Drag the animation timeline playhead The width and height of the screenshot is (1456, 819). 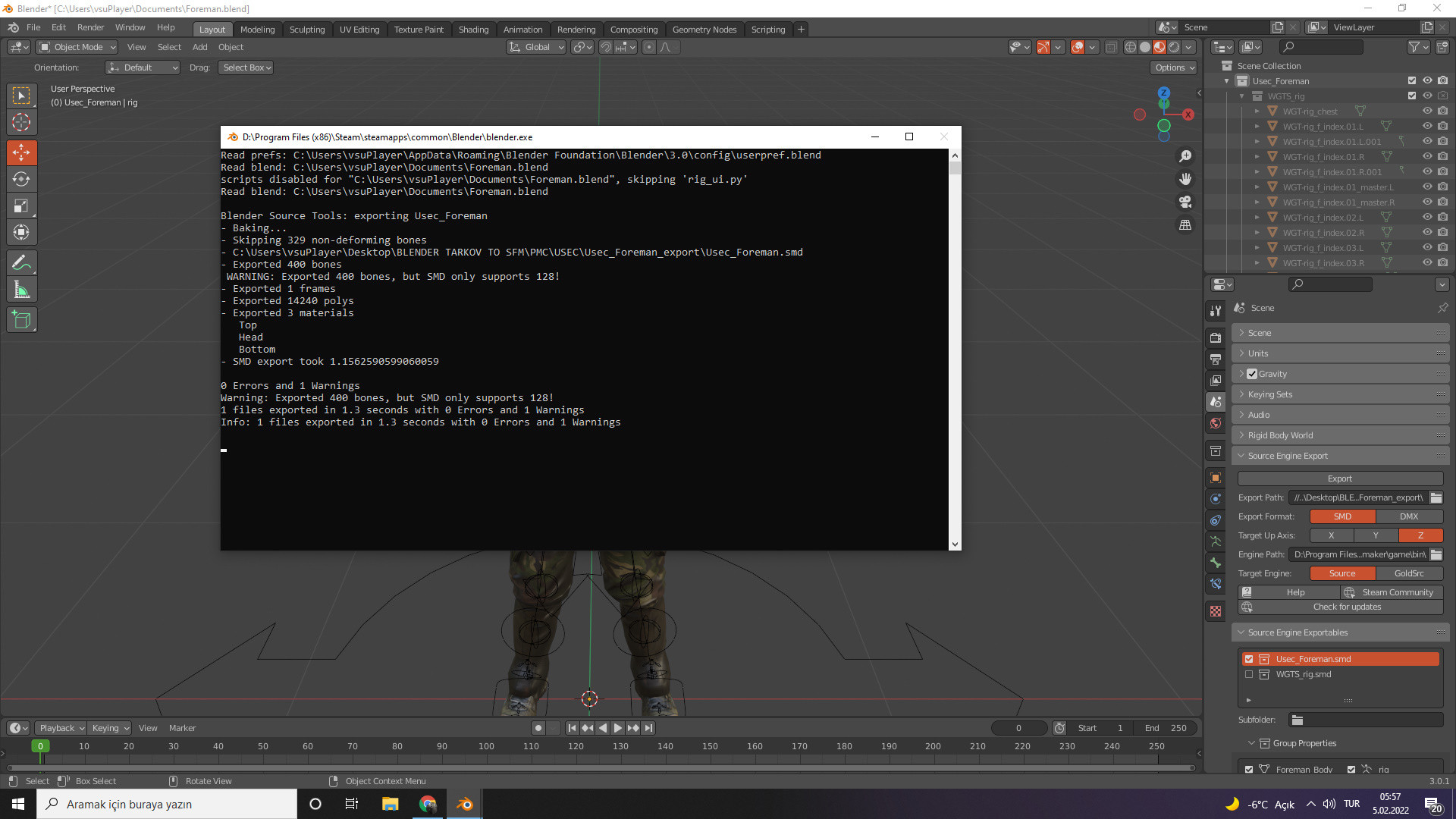40,746
